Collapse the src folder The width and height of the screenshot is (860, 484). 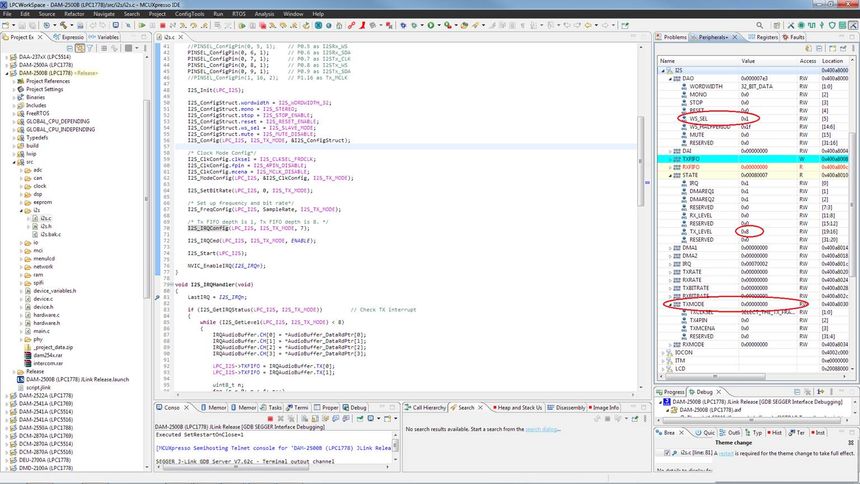pos(15,162)
